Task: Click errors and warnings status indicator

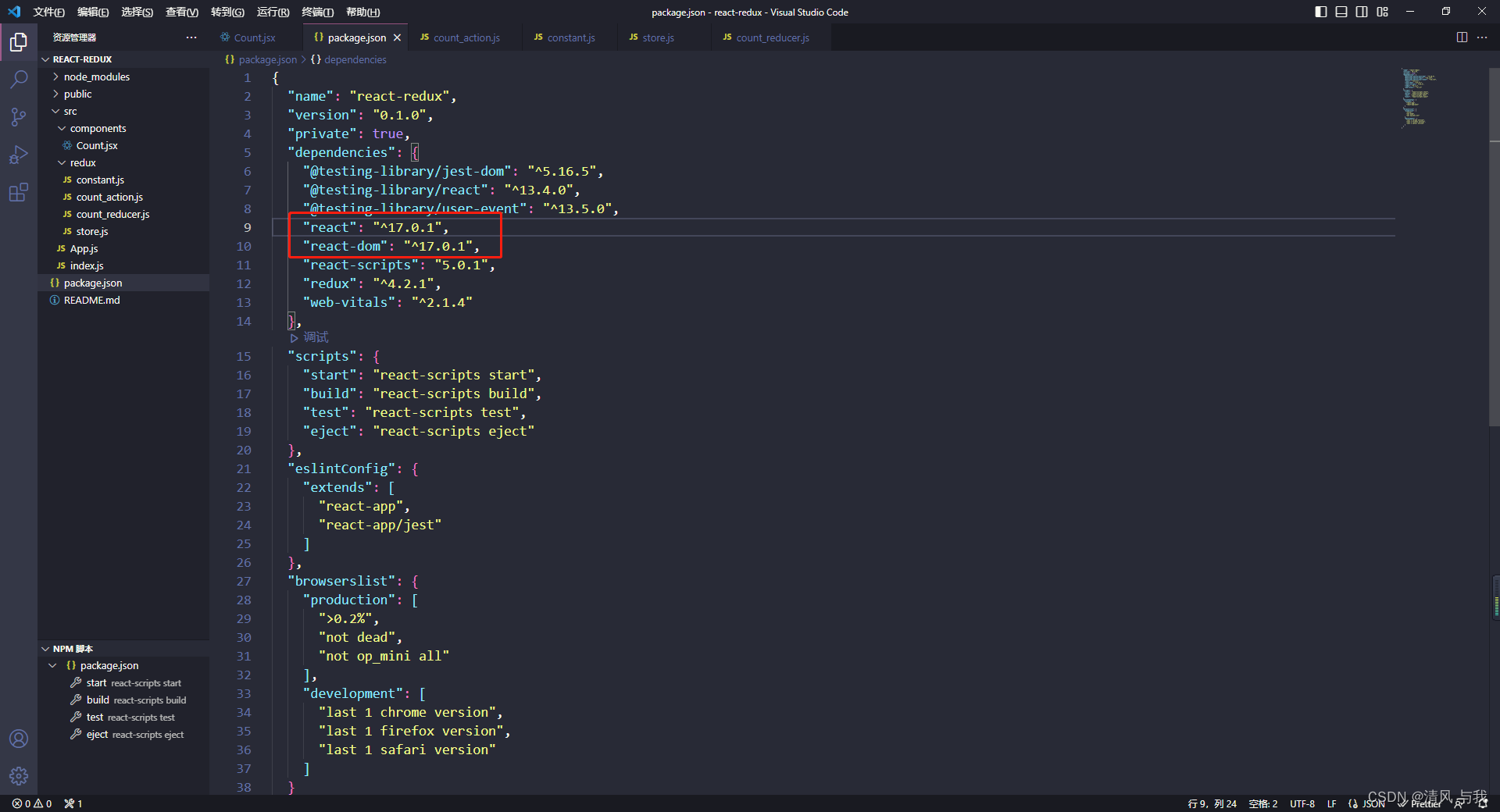Action: pyautogui.click(x=32, y=803)
